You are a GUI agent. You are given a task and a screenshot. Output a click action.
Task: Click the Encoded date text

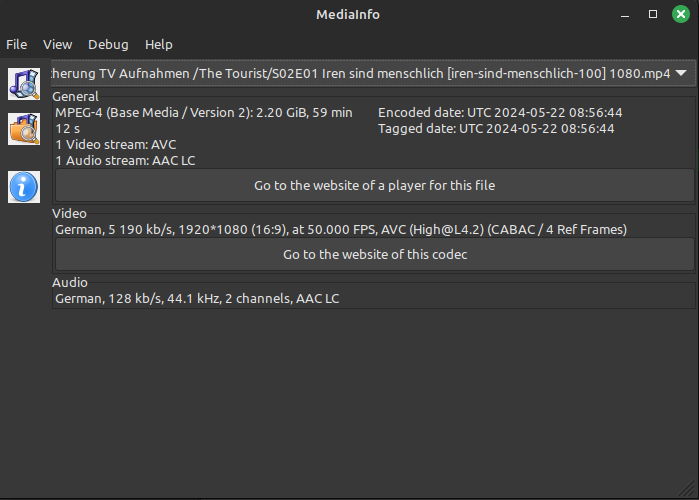500,112
